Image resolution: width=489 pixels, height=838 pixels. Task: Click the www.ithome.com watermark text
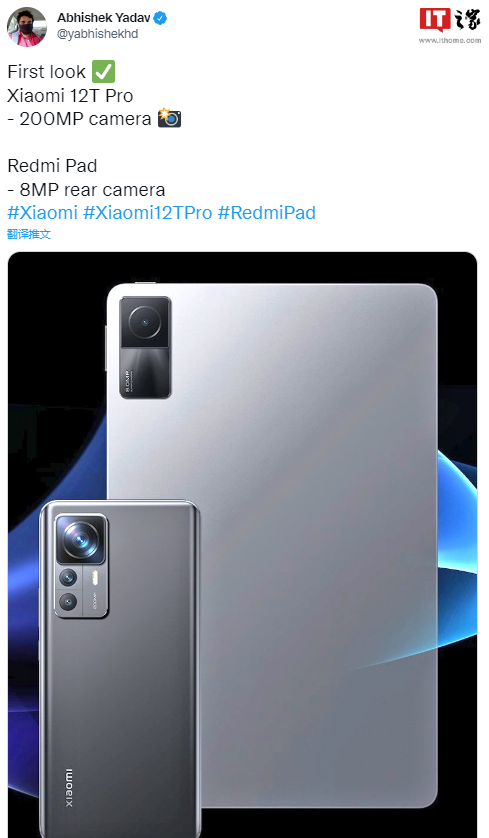450,40
